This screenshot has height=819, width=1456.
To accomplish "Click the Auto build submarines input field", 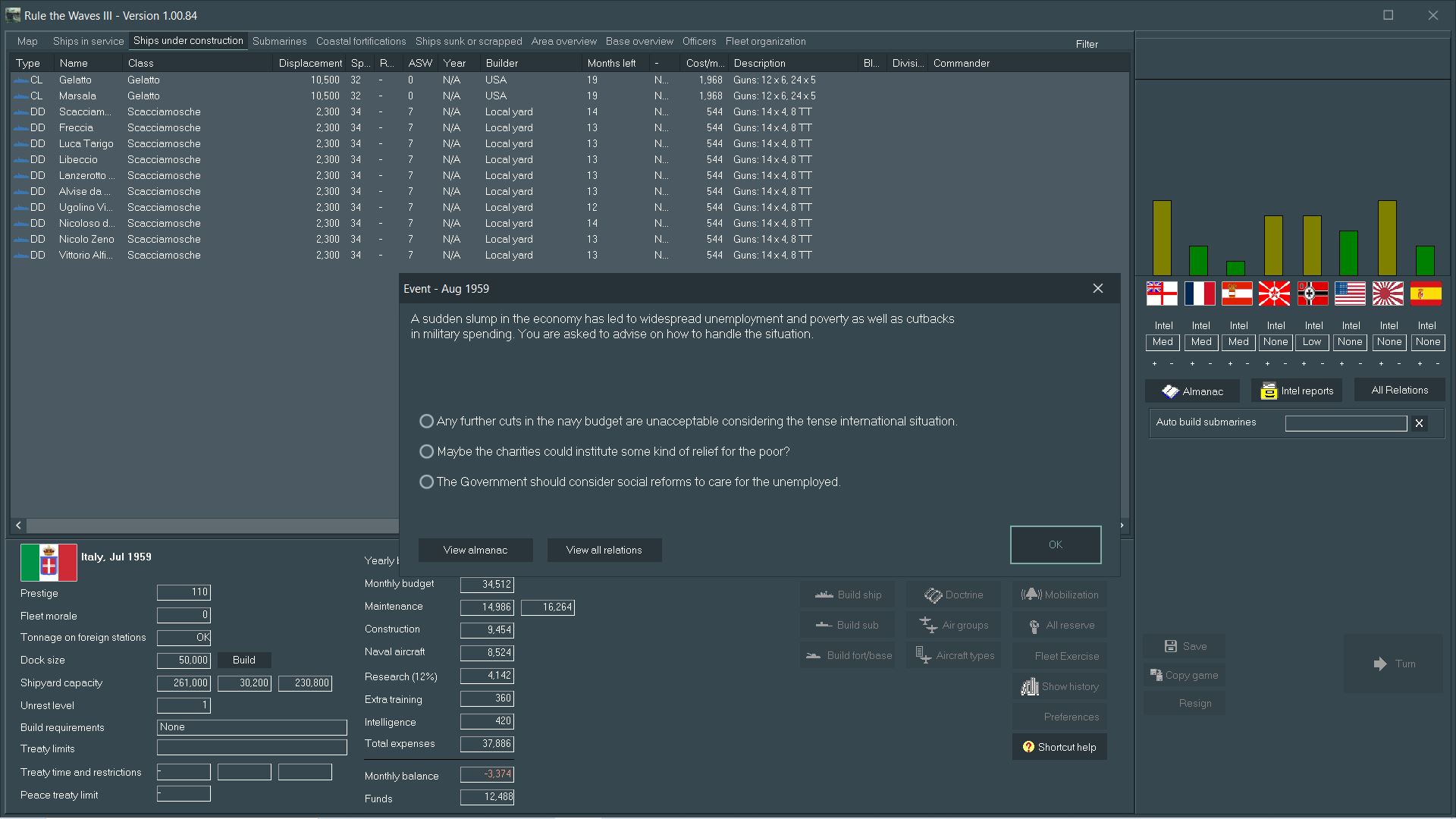I will tap(1346, 423).
